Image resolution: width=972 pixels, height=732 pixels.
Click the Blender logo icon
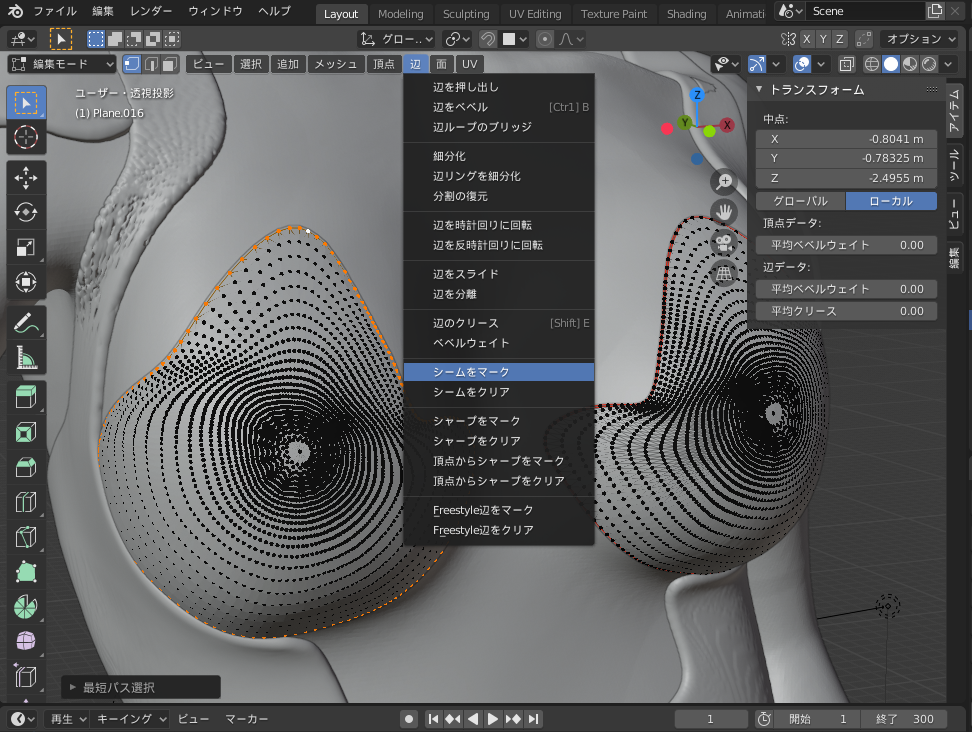click(x=15, y=11)
